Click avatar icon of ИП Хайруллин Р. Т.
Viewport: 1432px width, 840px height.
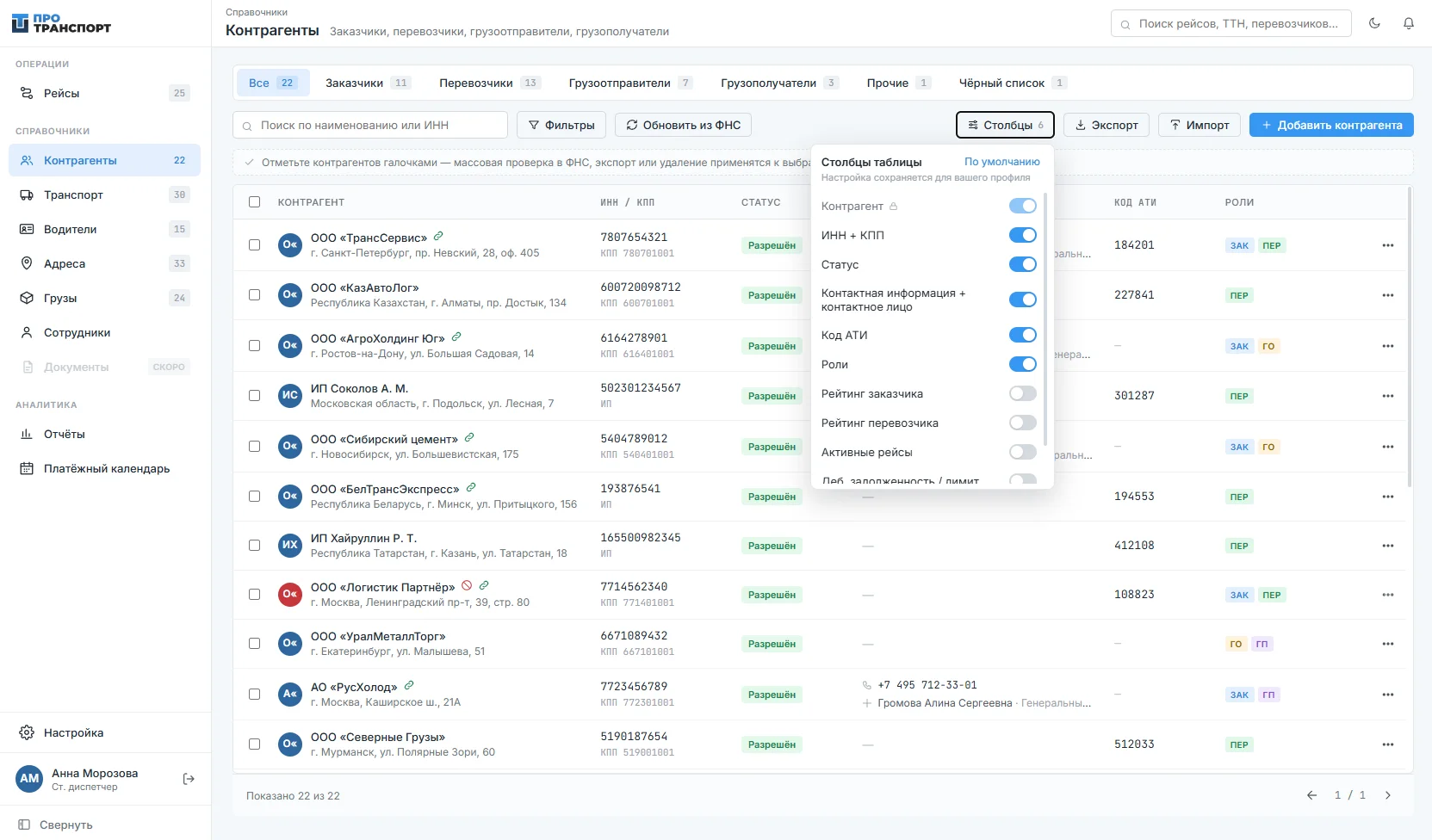[290, 545]
